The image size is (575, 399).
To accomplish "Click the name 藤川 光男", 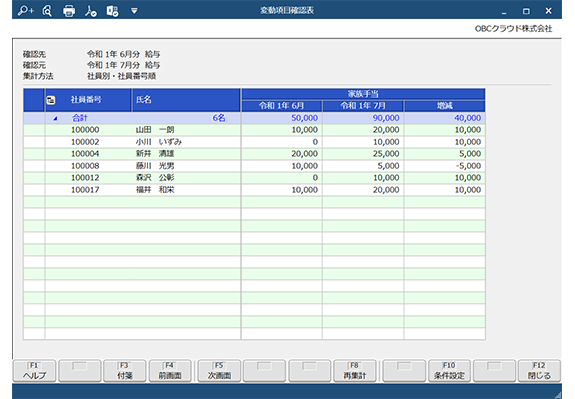I will click(155, 166).
